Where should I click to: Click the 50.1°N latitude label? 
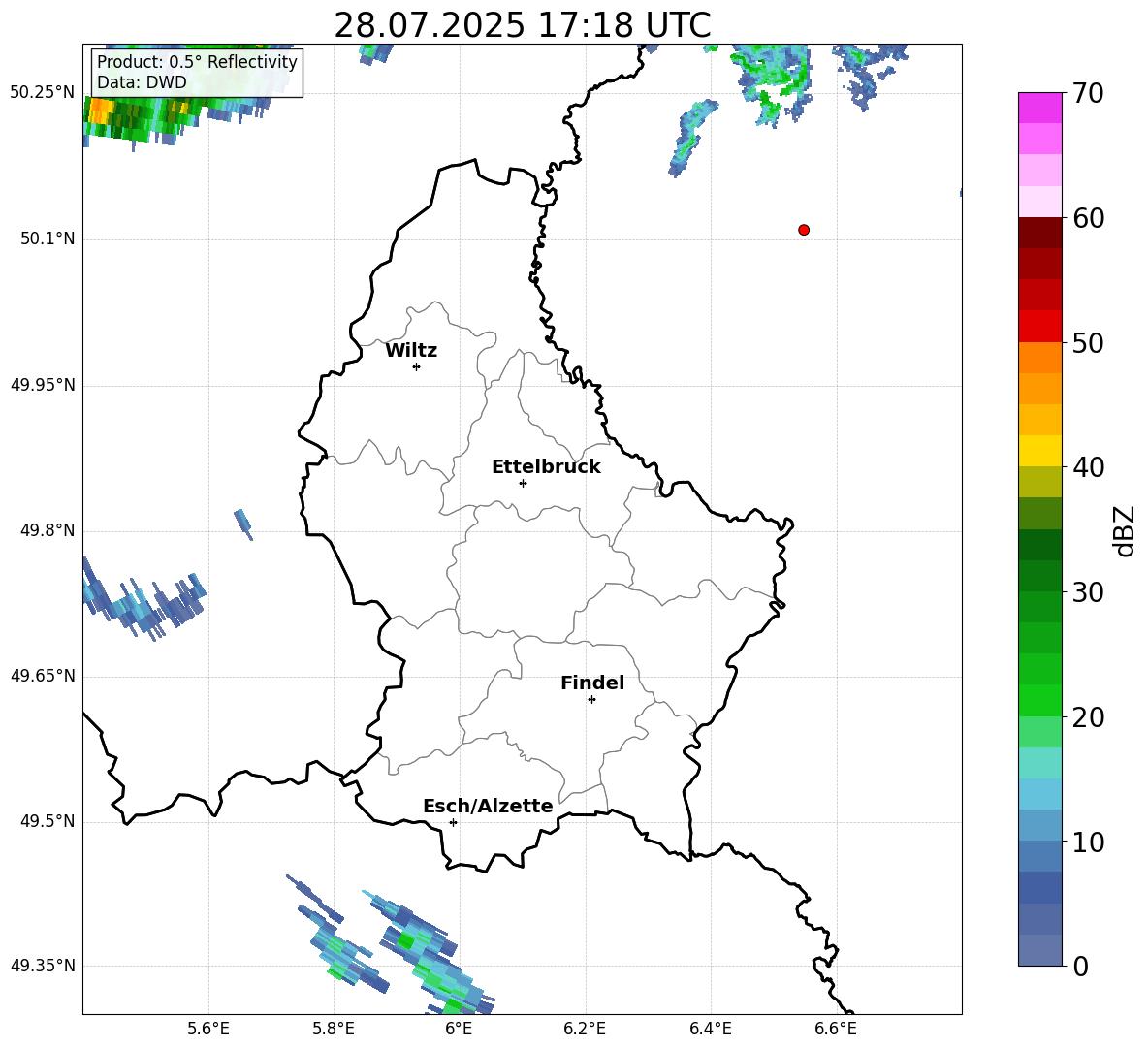coord(48,238)
